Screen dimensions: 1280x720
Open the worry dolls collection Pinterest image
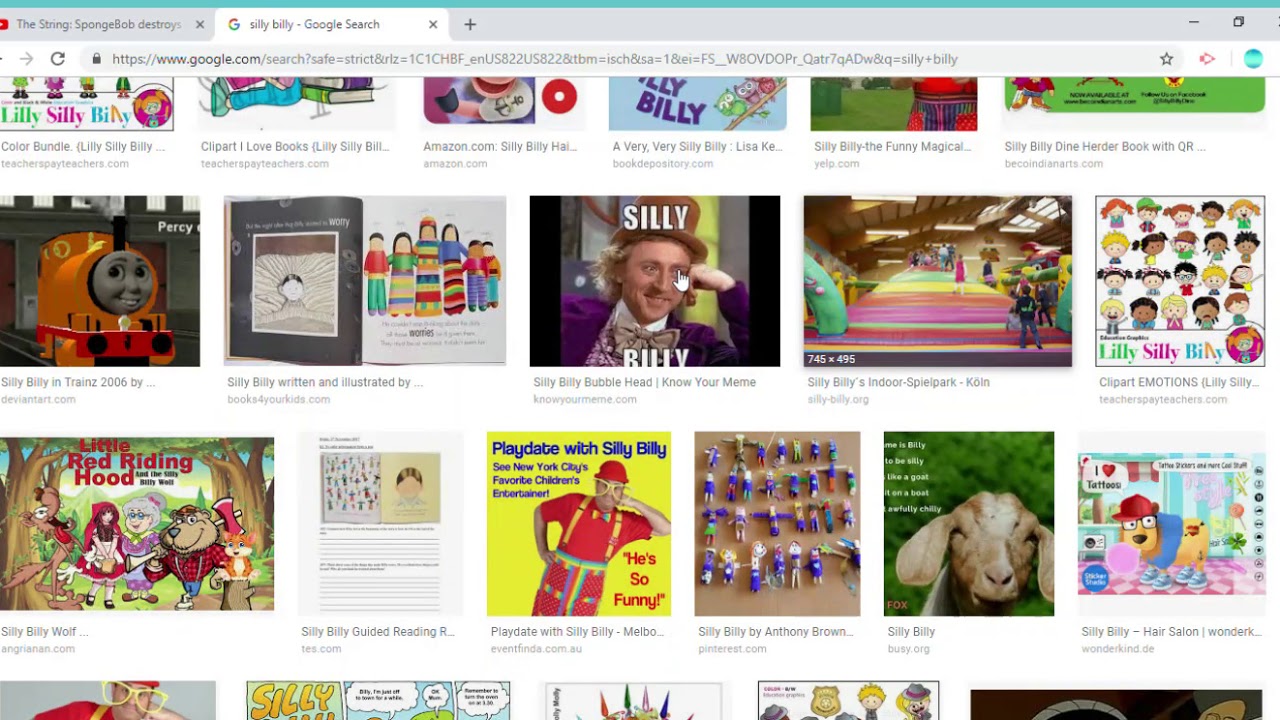pos(777,524)
